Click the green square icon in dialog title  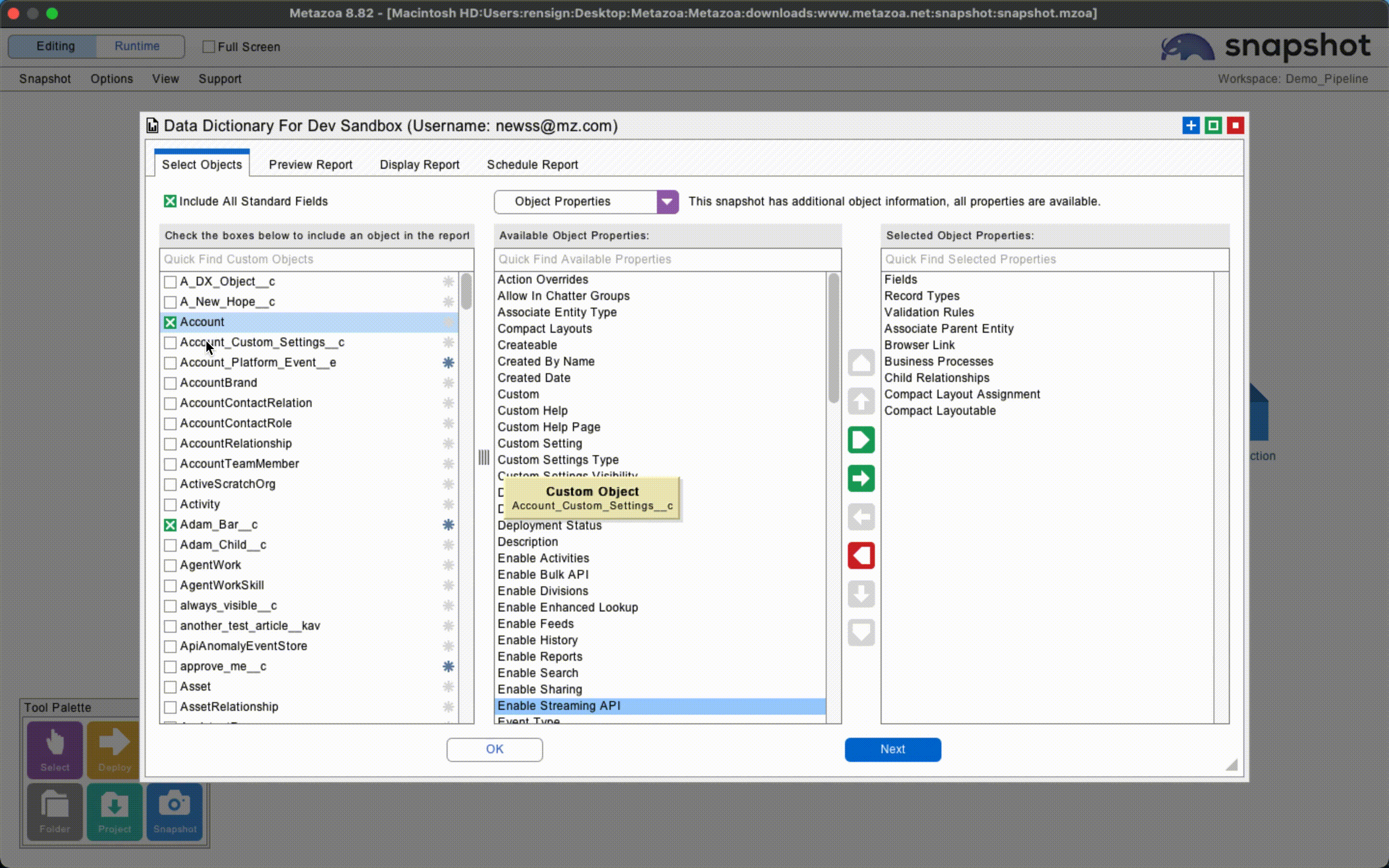click(1213, 125)
